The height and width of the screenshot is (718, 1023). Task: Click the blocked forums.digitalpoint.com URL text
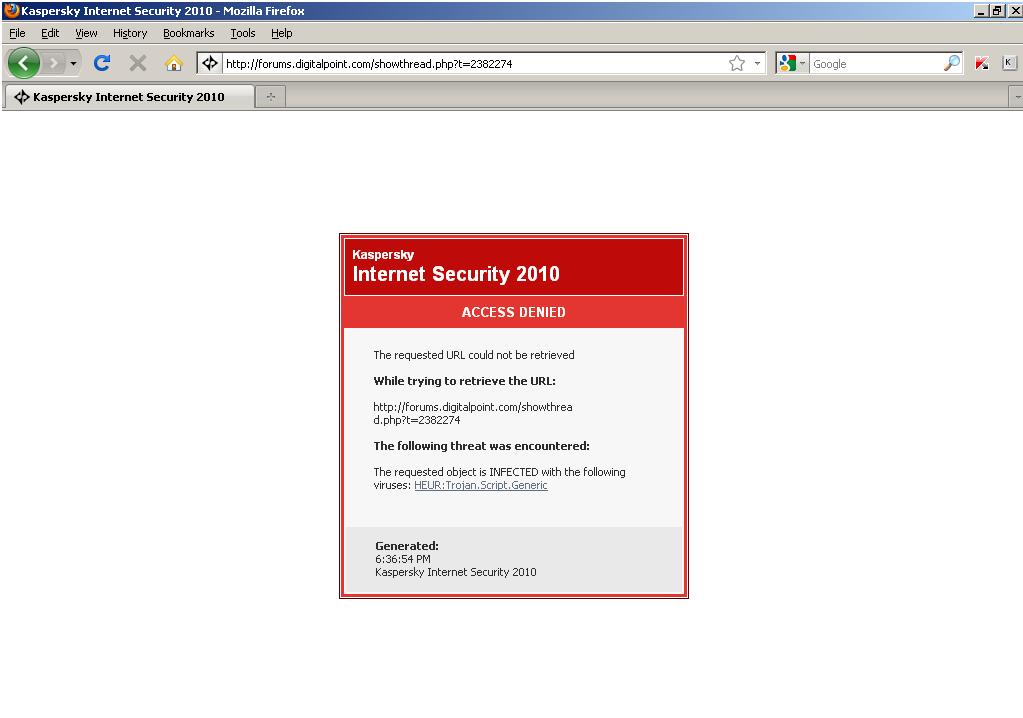473,413
